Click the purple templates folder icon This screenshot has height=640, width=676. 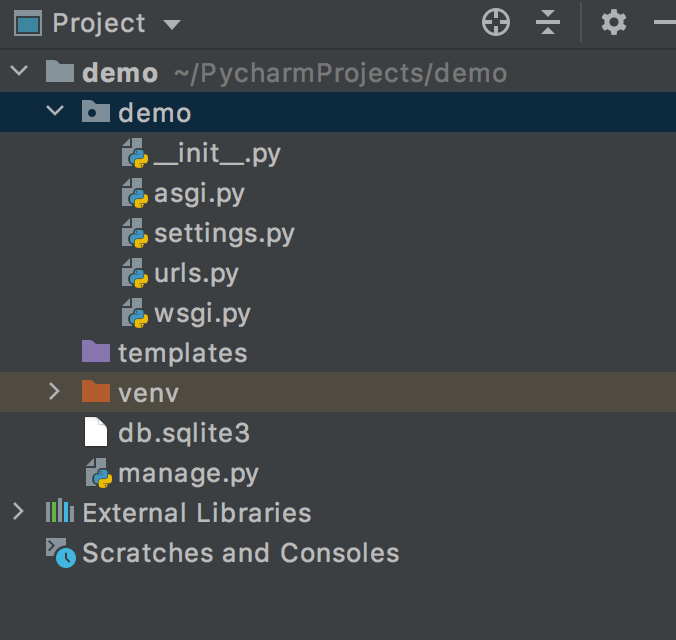(x=96, y=352)
